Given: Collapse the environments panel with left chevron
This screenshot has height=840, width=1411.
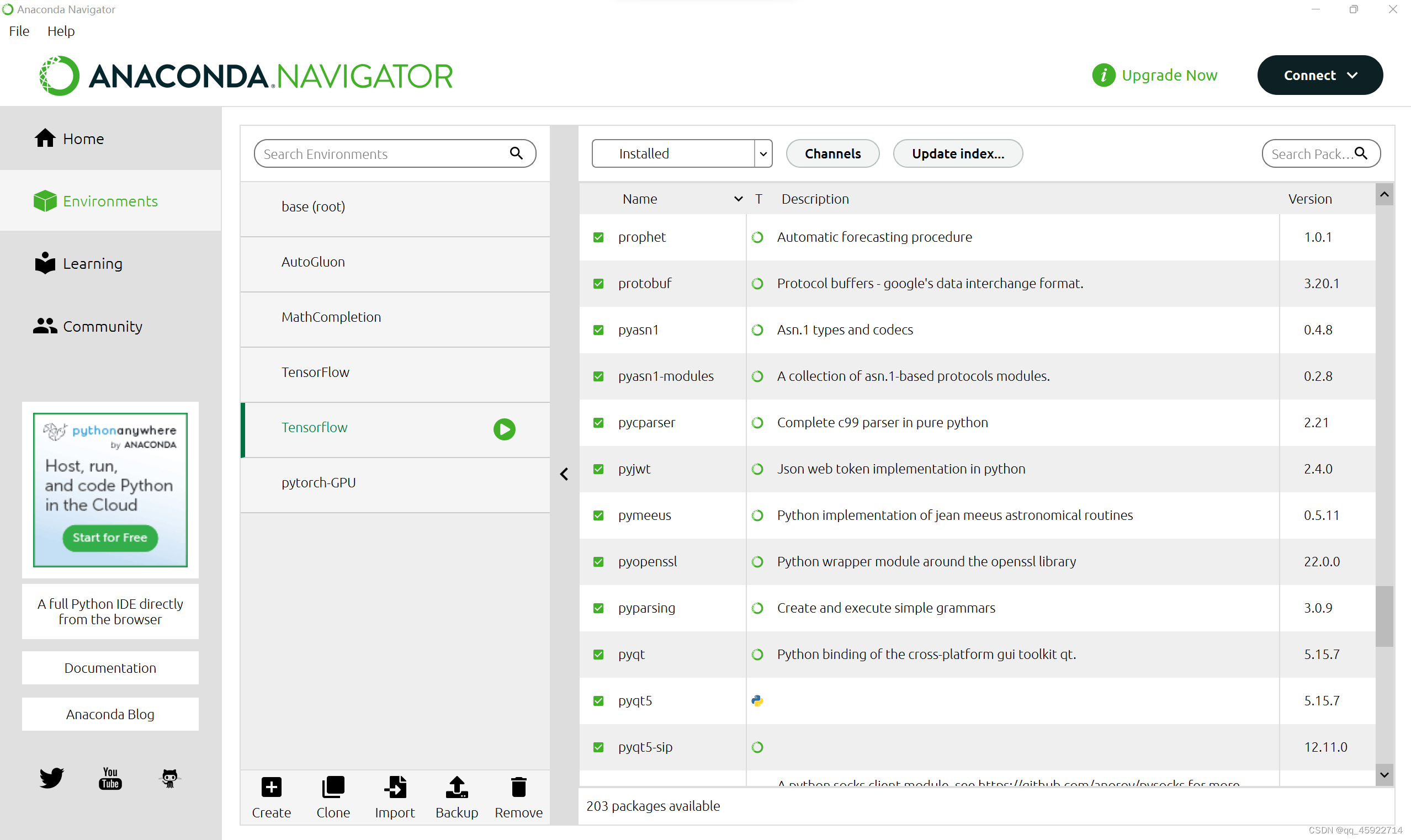Looking at the screenshot, I should (x=564, y=474).
